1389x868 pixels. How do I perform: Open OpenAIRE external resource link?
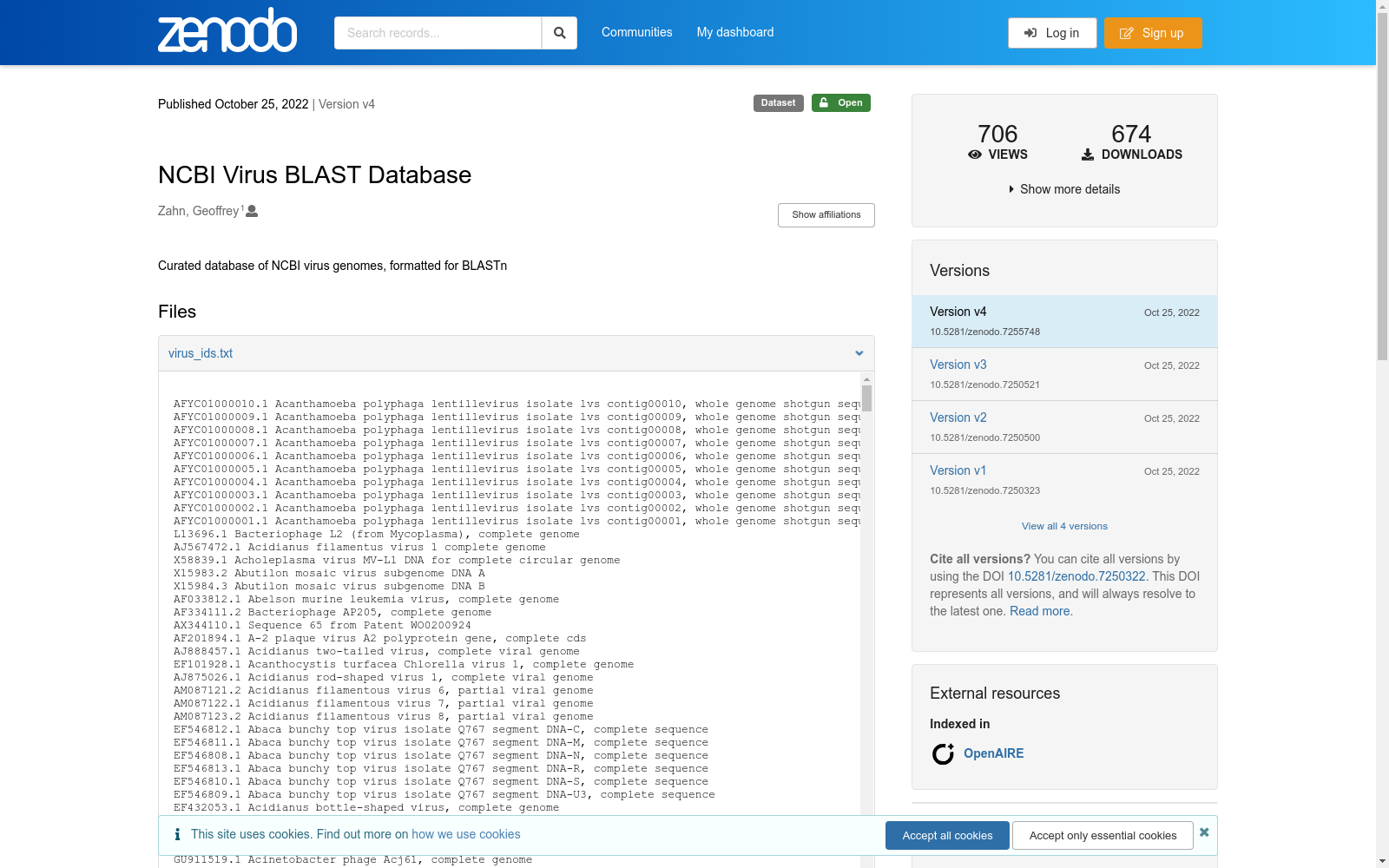click(994, 753)
